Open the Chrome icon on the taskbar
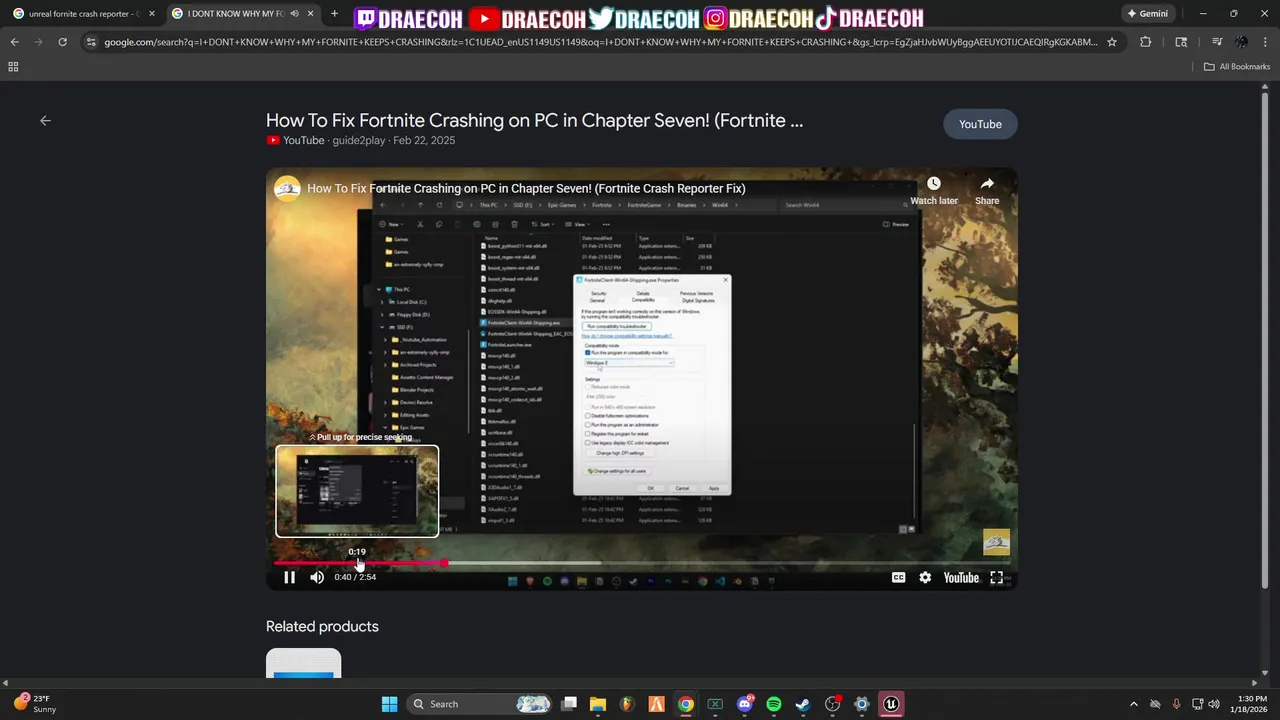Image resolution: width=1280 pixels, height=720 pixels. pyautogui.click(x=686, y=704)
